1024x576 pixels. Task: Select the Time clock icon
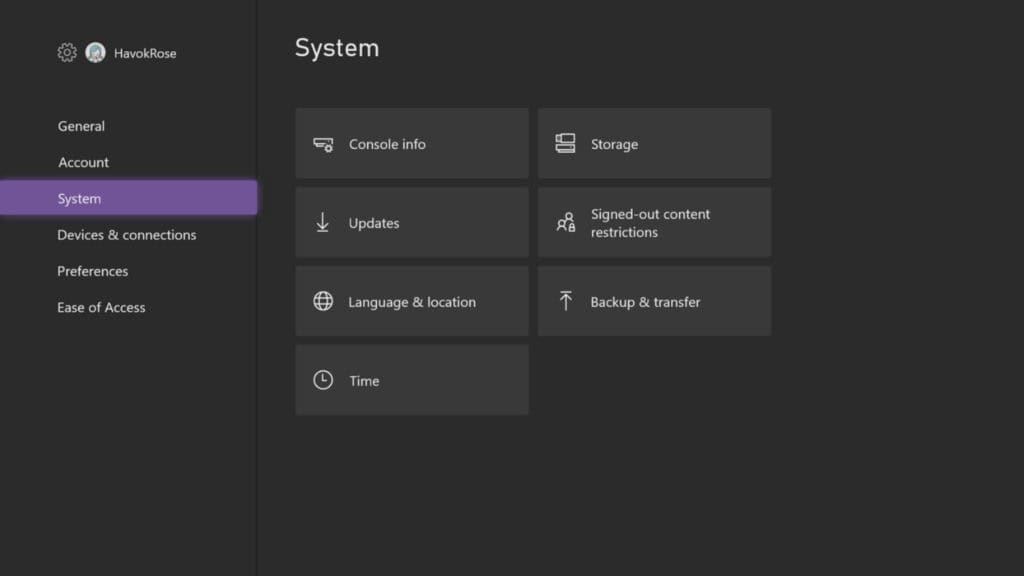[x=322, y=380]
